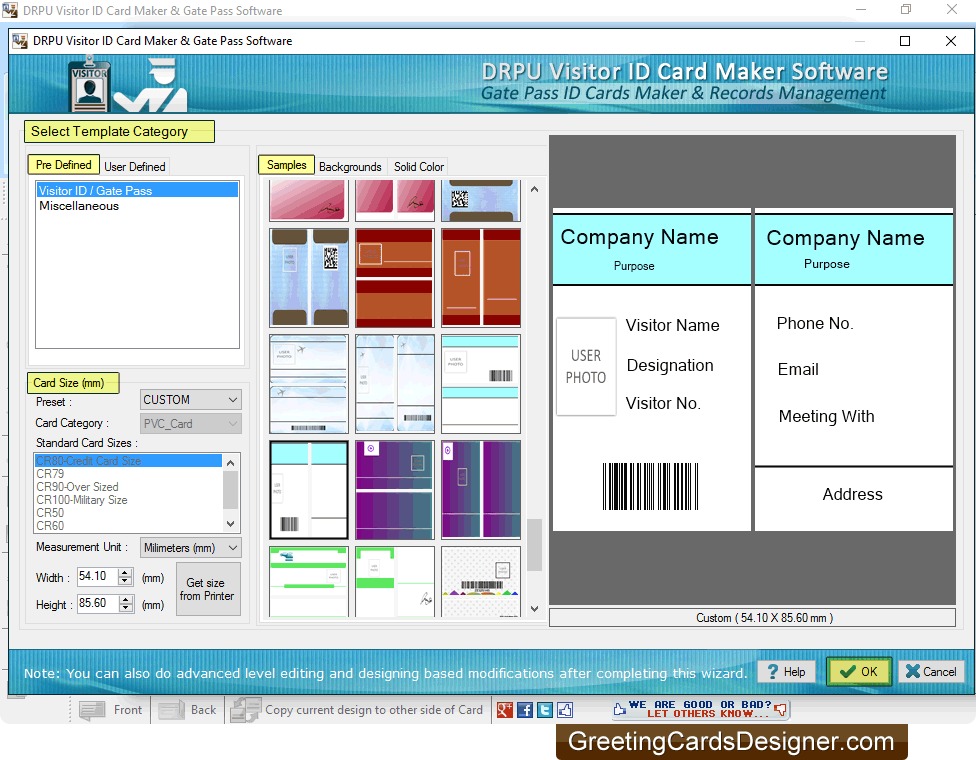Increase Height using spinner up arrow
Image resolution: width=976 pixels, height=760 pixels.
pos(126,599)
